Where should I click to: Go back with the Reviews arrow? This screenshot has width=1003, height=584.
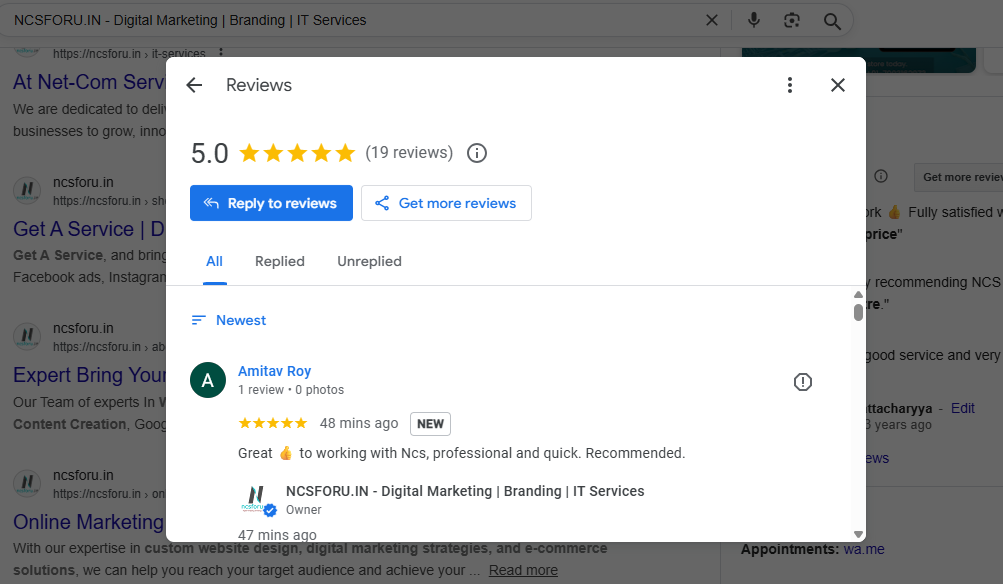(194, 85)
